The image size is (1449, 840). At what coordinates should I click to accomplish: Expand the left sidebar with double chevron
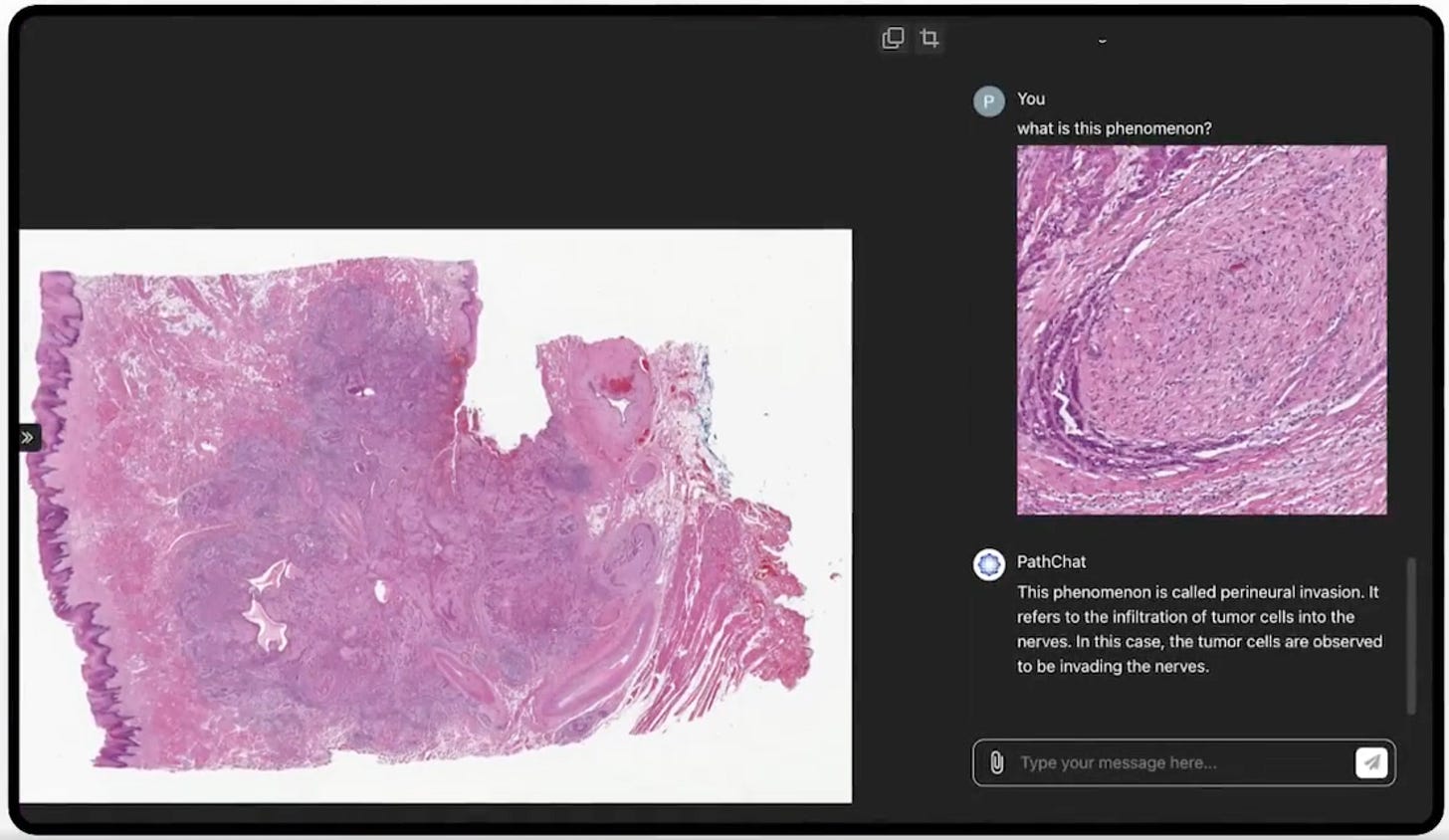click(27, 438)
